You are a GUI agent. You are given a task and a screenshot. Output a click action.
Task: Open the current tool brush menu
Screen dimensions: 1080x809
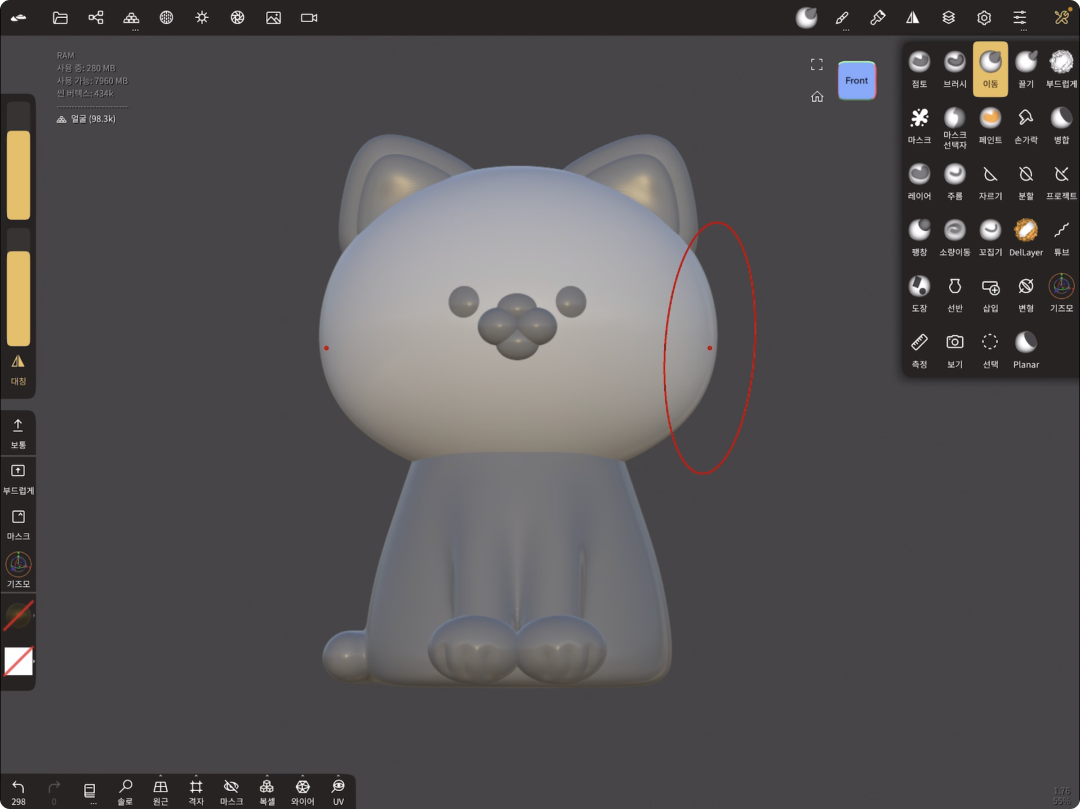click(x=807, y=17)
